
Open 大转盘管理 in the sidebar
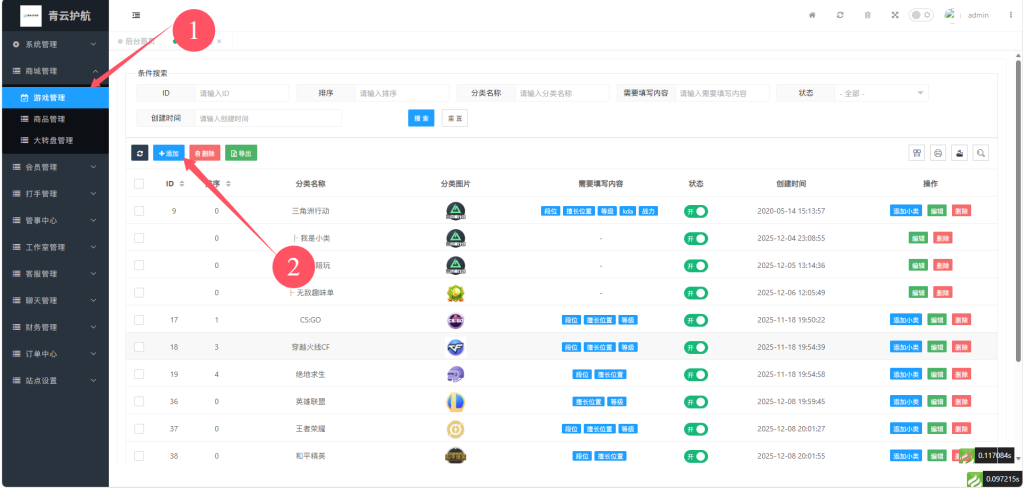[x=54, y=140]
